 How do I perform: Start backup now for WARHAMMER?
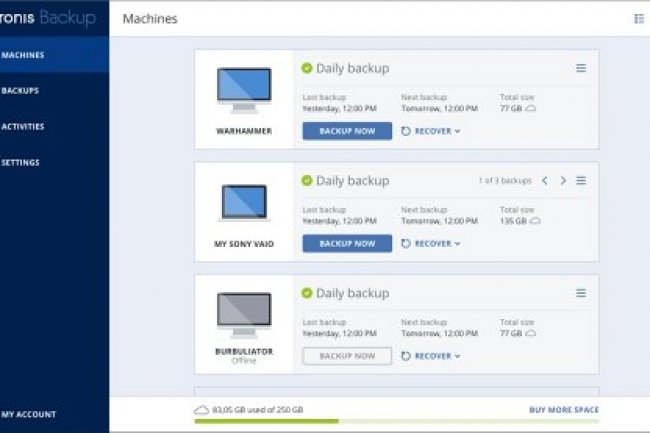click(347, 131)
